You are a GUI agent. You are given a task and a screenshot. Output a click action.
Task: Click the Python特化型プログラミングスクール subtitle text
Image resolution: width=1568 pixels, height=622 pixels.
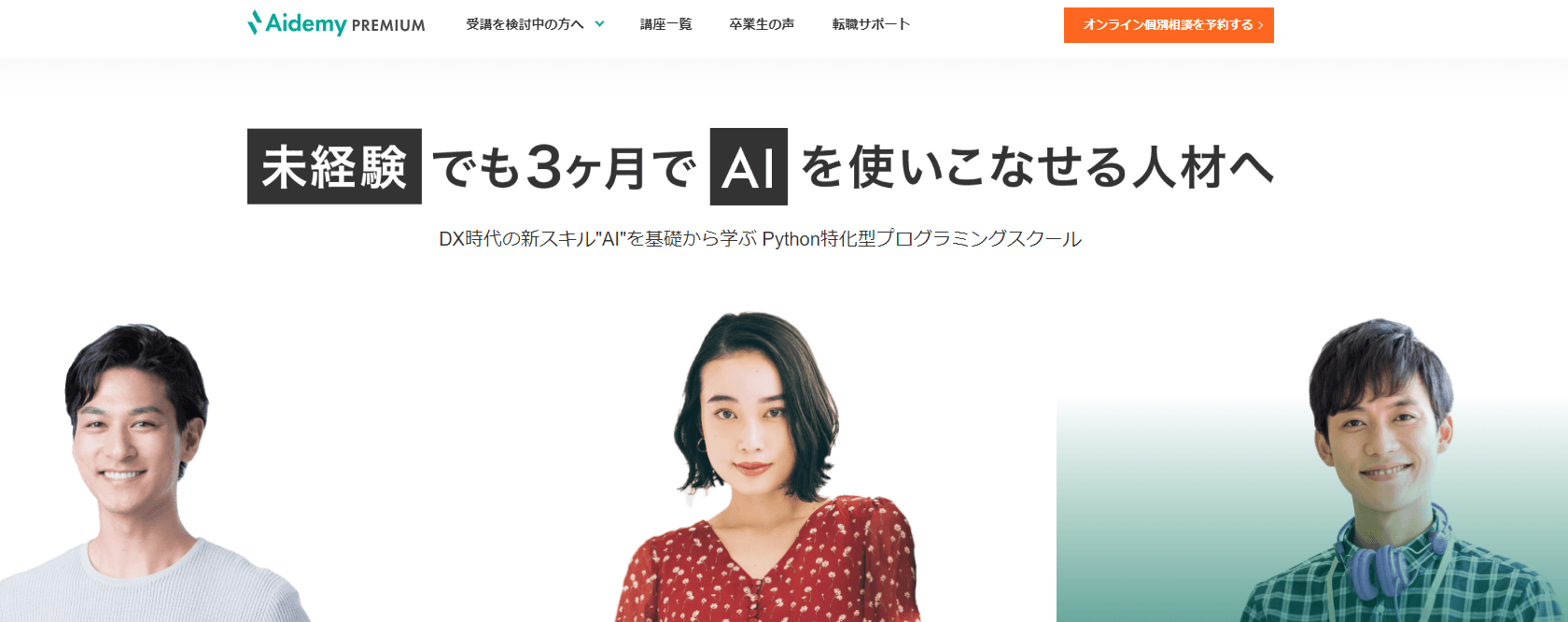click(922, 239)
